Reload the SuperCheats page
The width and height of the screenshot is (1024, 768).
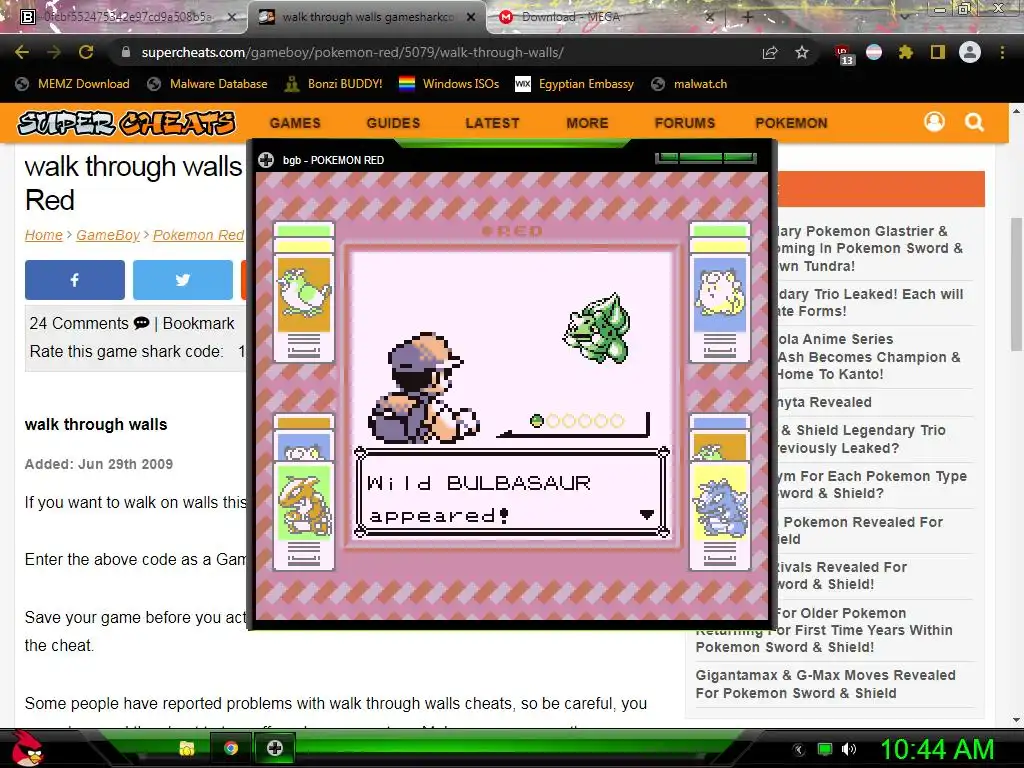click(x=86, y=52)
